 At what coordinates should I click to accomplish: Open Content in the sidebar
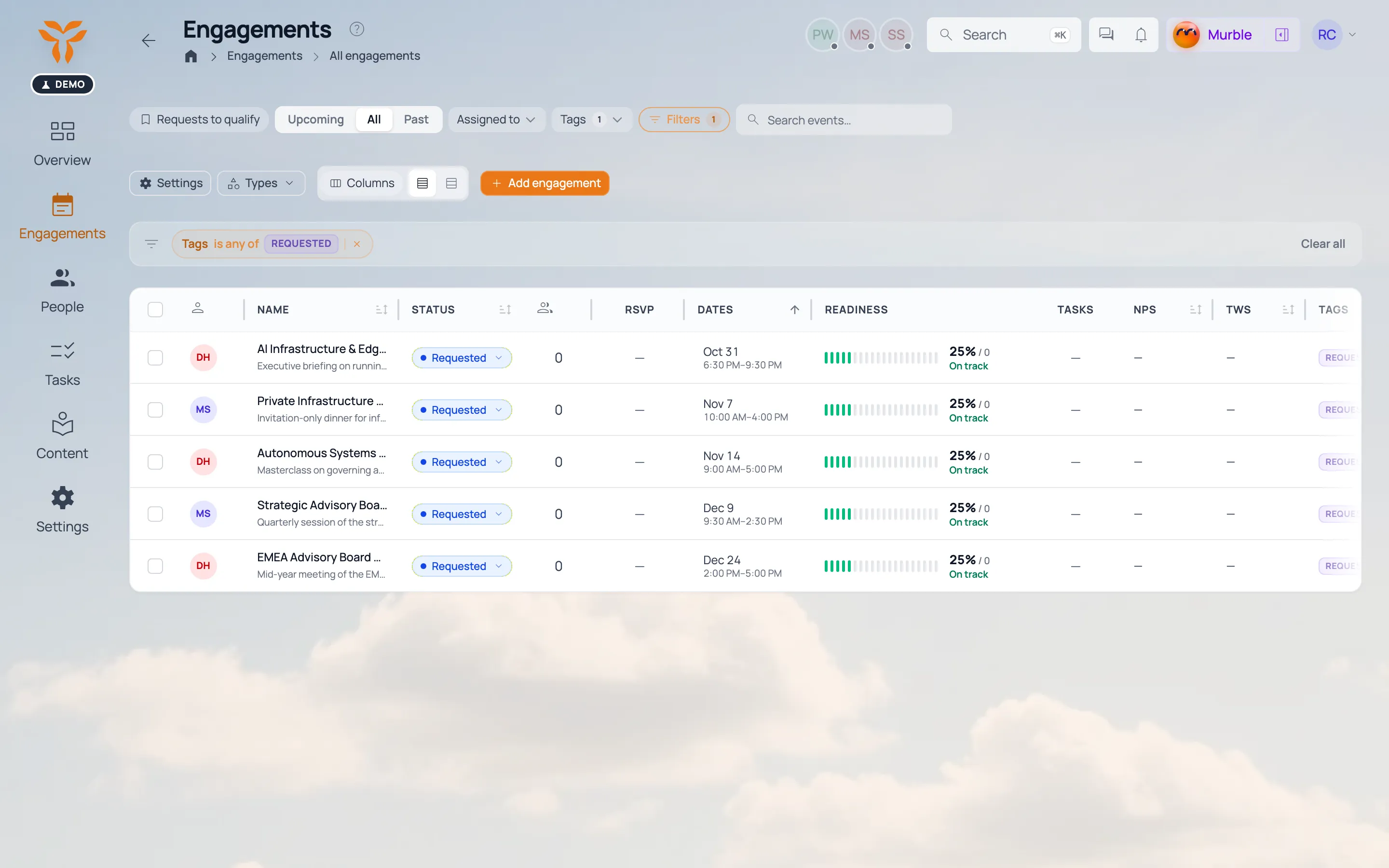click(x=62, y=437)
